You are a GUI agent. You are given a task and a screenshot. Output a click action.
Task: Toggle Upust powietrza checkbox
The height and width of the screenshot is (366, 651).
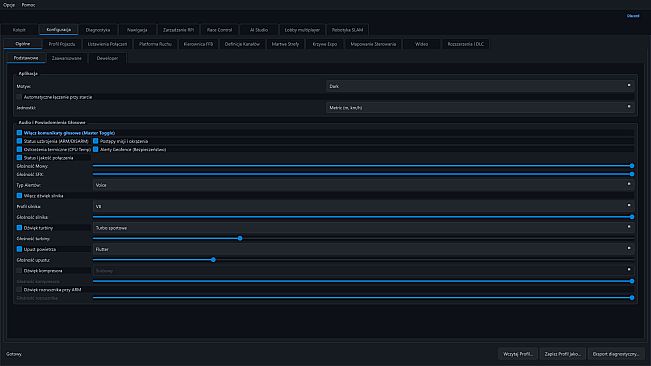19,249
